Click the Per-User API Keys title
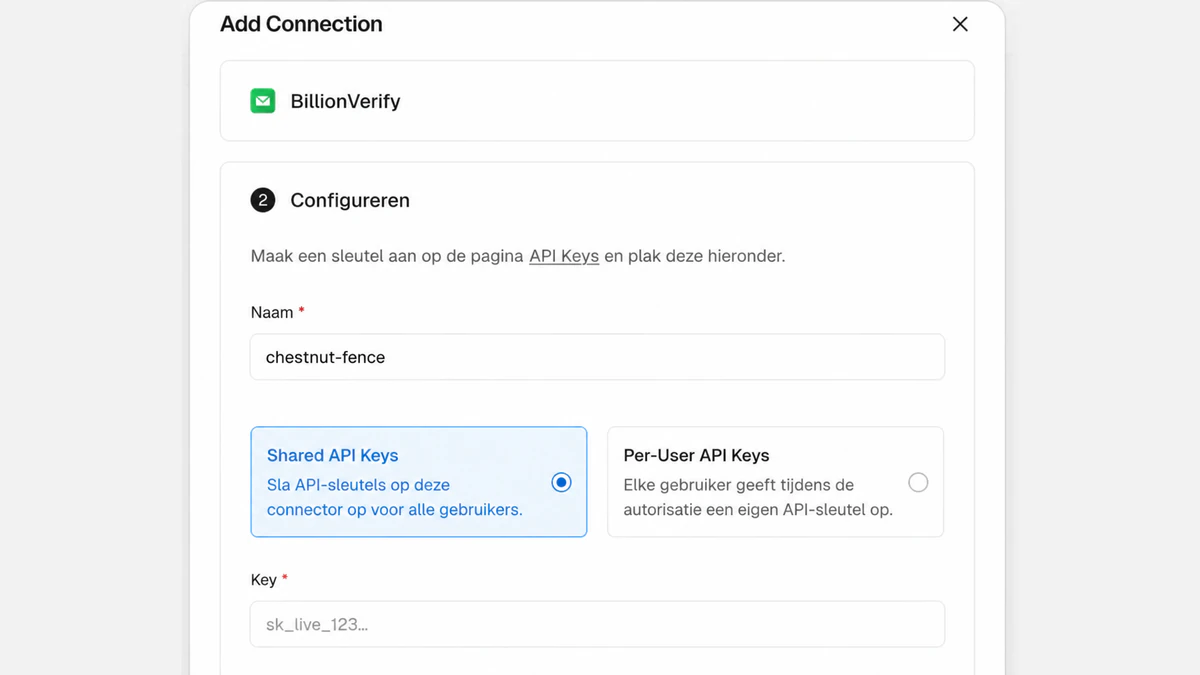This screenshot has width=1200, height=675. pyautogui.click(x=696, y=455)
